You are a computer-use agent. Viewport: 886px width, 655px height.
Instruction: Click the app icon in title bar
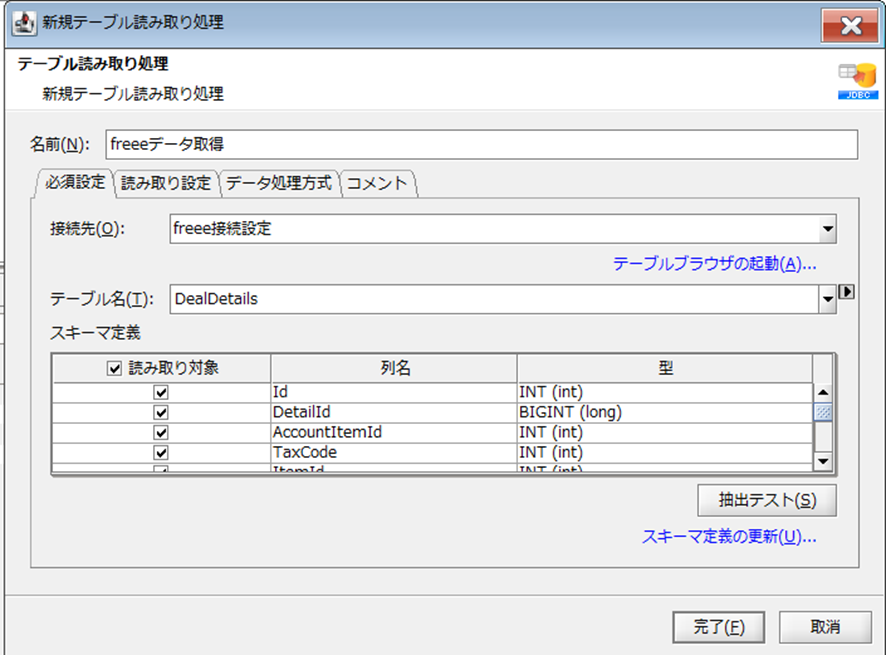(24, 23)
